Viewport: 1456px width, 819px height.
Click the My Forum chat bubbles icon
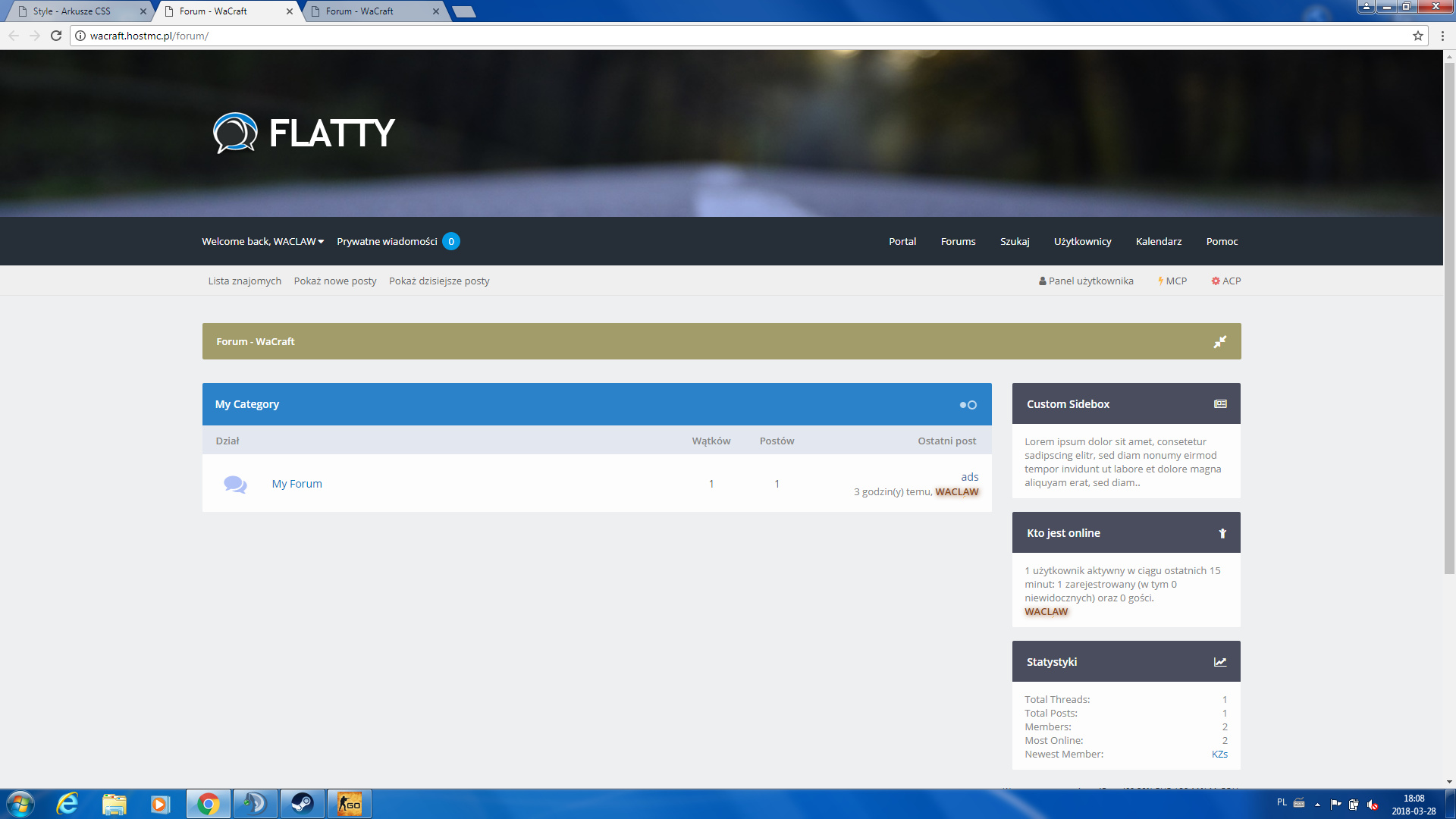(235, 484)
